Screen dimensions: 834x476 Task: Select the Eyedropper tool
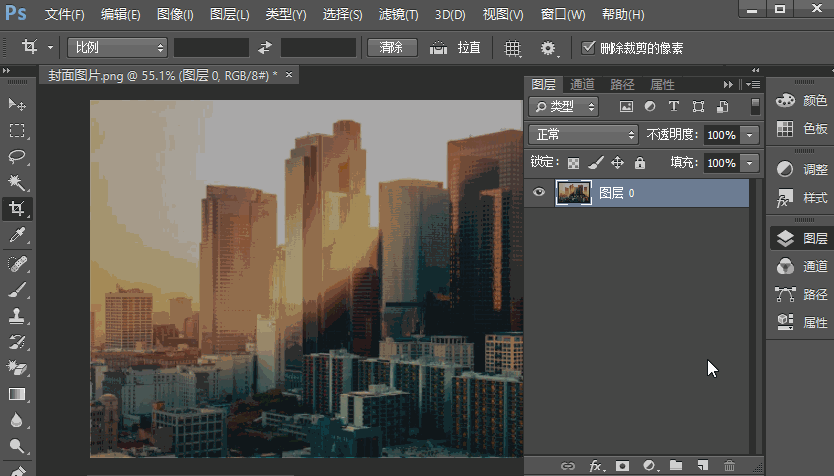click(17, 235)
